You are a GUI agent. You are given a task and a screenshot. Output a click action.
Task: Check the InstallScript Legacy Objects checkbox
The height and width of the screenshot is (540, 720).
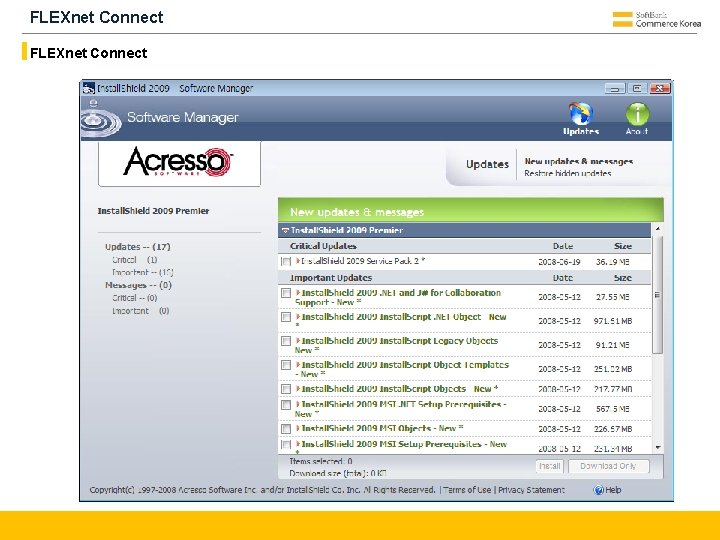(286, 341)
